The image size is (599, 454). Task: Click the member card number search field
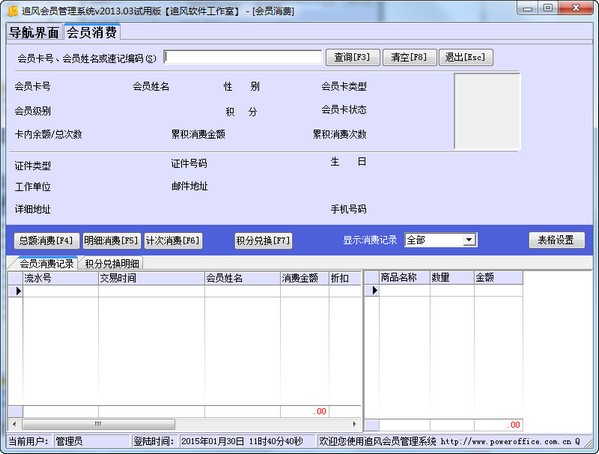pos(243,57)
